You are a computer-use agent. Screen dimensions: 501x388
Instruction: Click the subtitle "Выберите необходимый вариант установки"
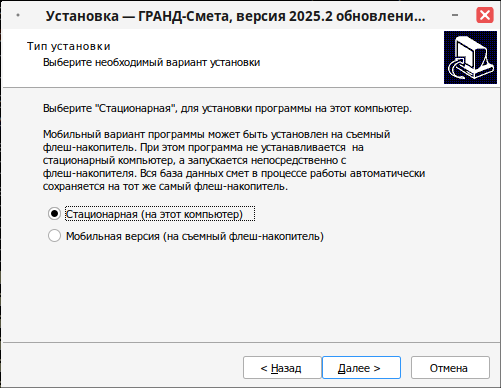[152, 63]
